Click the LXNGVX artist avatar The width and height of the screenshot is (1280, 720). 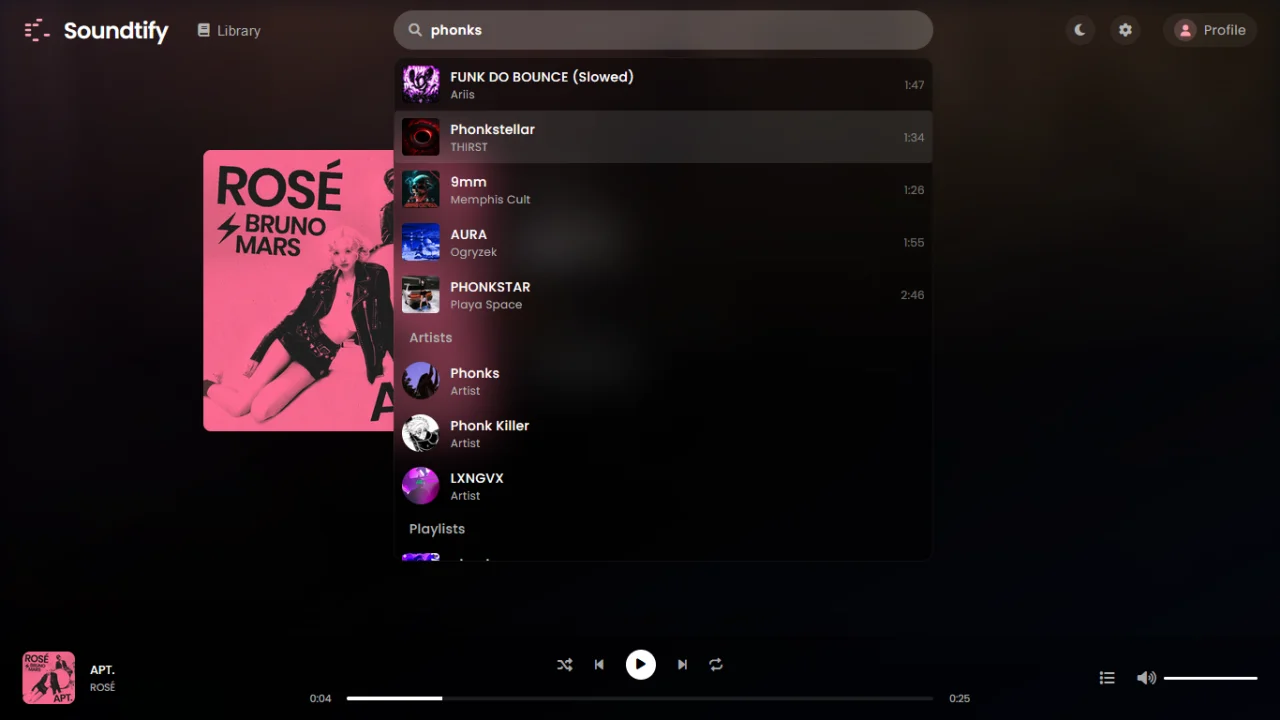click(x=421, y=486)
